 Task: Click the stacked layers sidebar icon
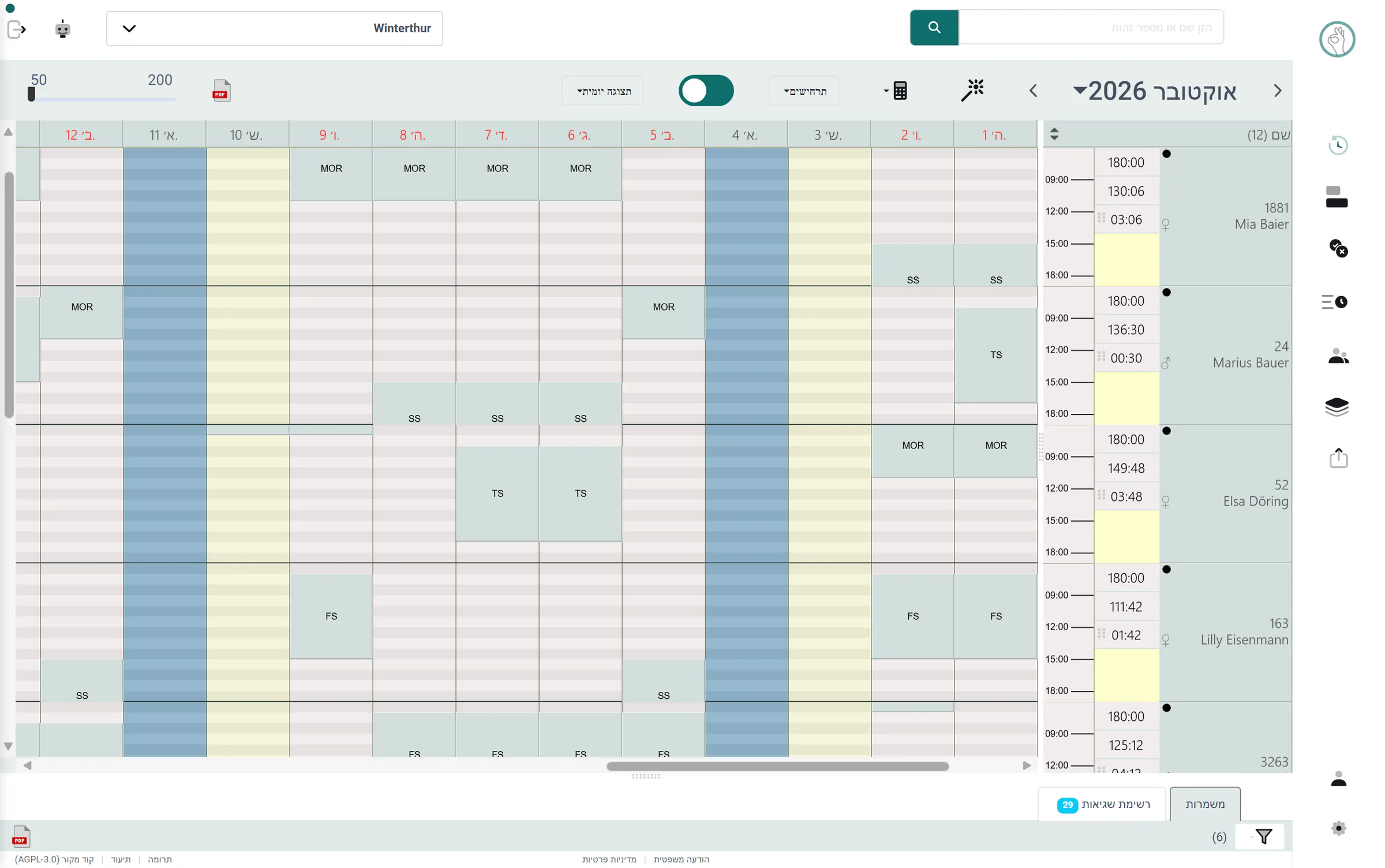coord(1337,407)
